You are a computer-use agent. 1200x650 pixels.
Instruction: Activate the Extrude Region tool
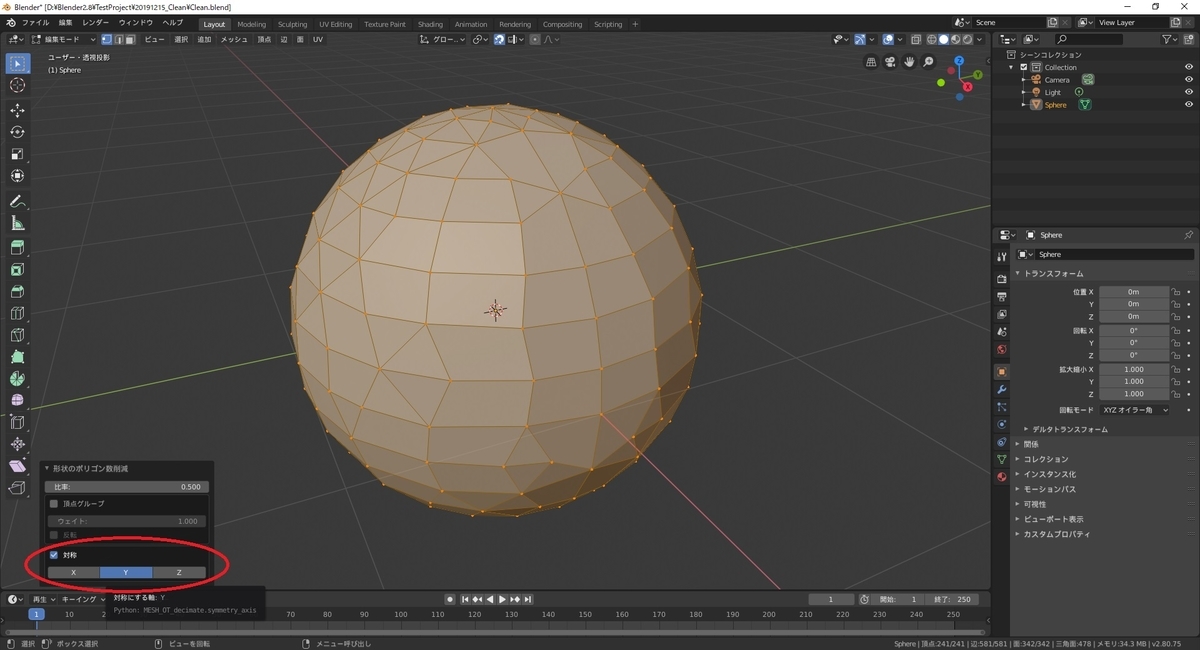click(x=17, y=247)
